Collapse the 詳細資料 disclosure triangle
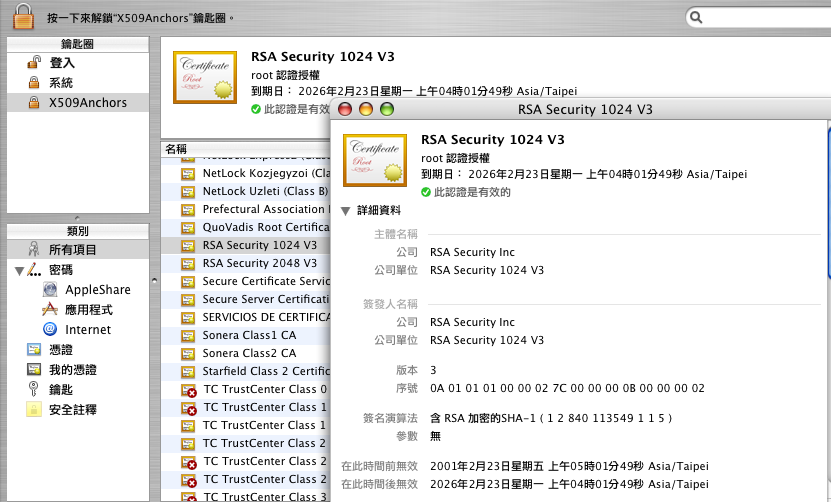 346,211
